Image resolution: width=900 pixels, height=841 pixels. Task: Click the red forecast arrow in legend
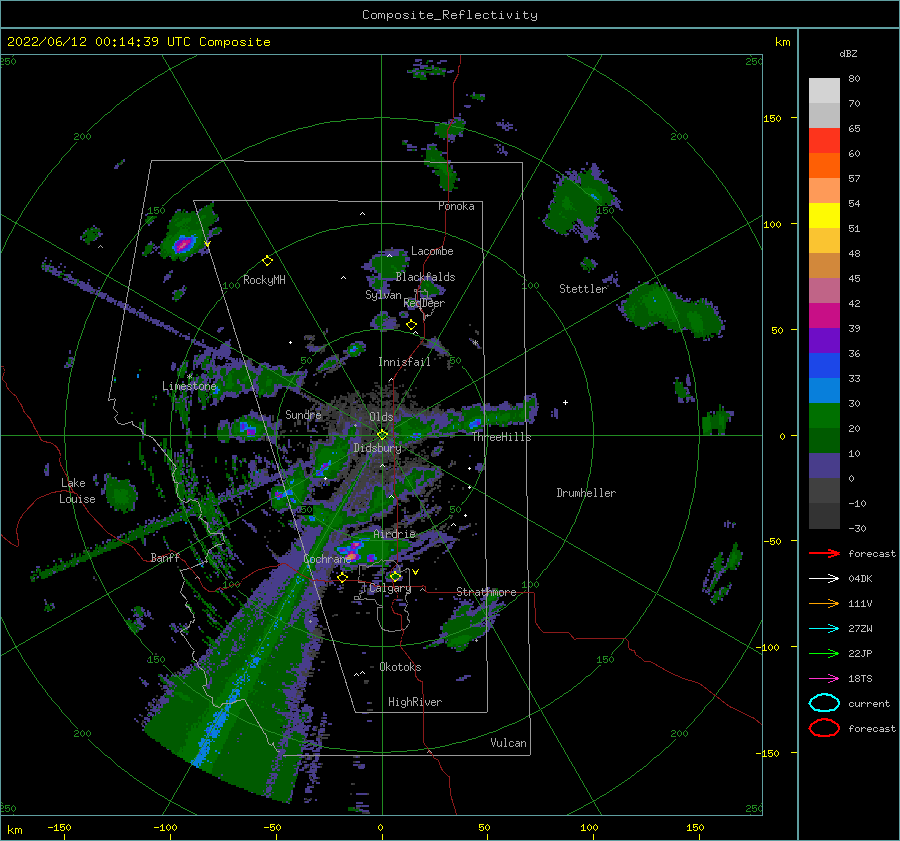(824, 553)
